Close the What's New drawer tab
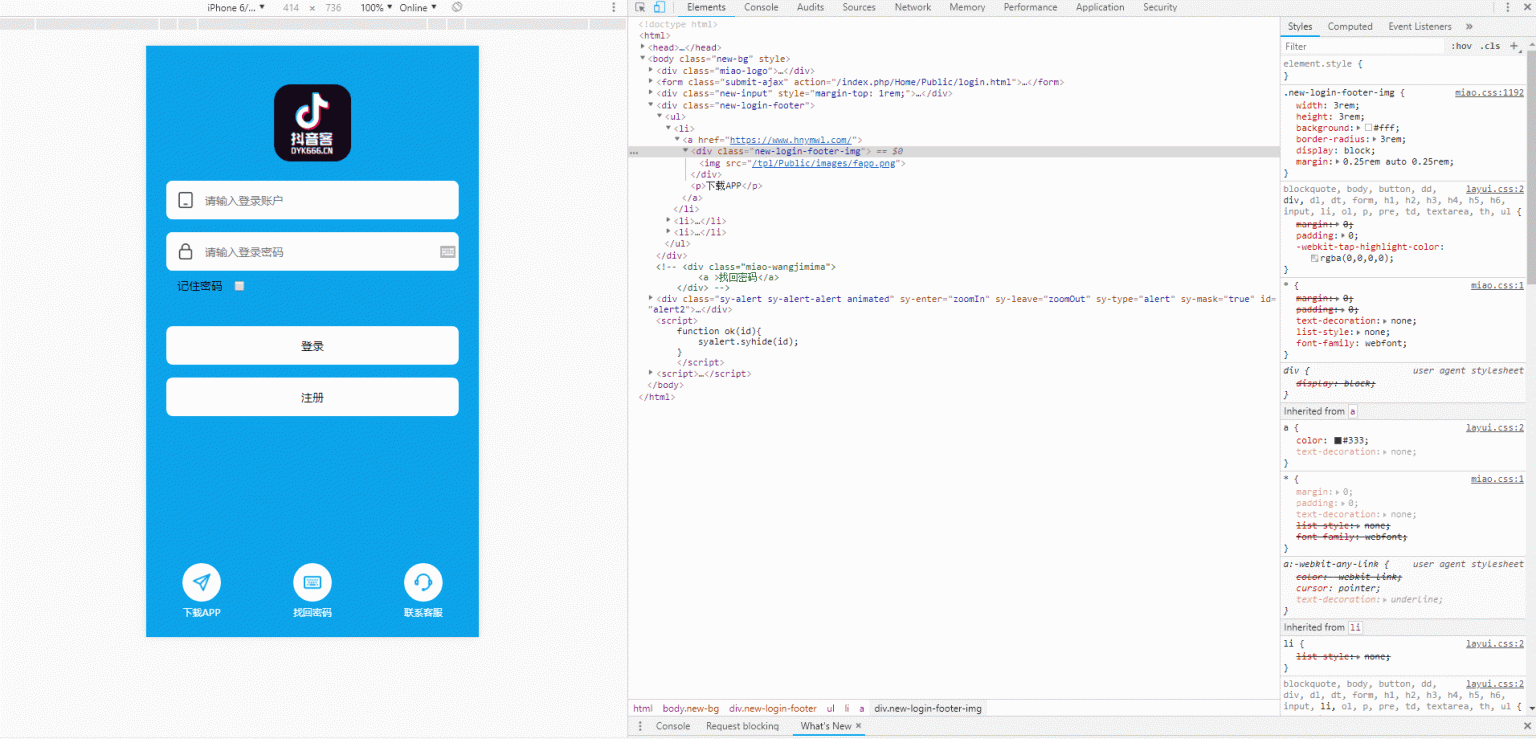Image resolution: width=1536 pixels, height=739 pixels. [858, 726]
